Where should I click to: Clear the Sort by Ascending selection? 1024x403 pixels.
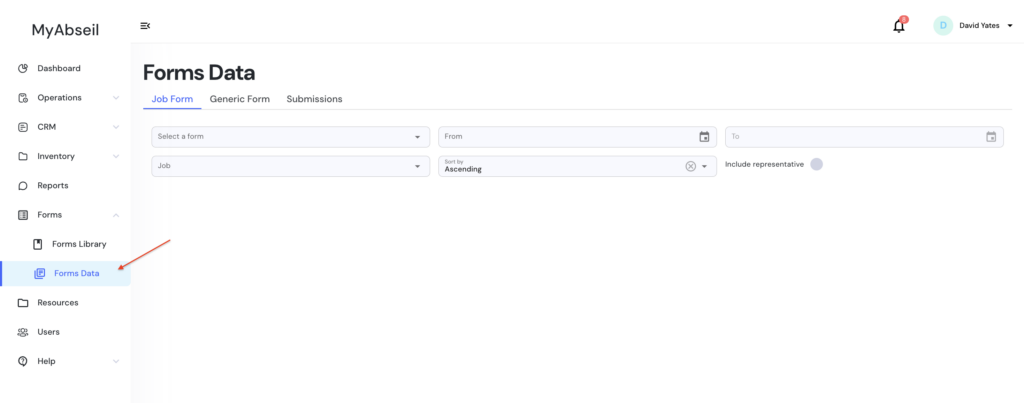click(x=690, y=166)
